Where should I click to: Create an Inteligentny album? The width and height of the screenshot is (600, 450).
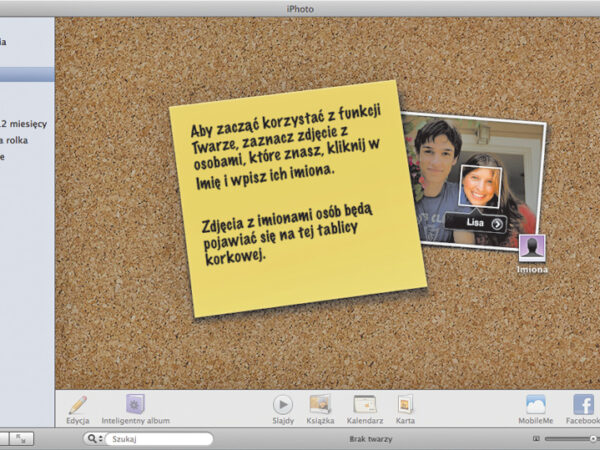[136, 404]
